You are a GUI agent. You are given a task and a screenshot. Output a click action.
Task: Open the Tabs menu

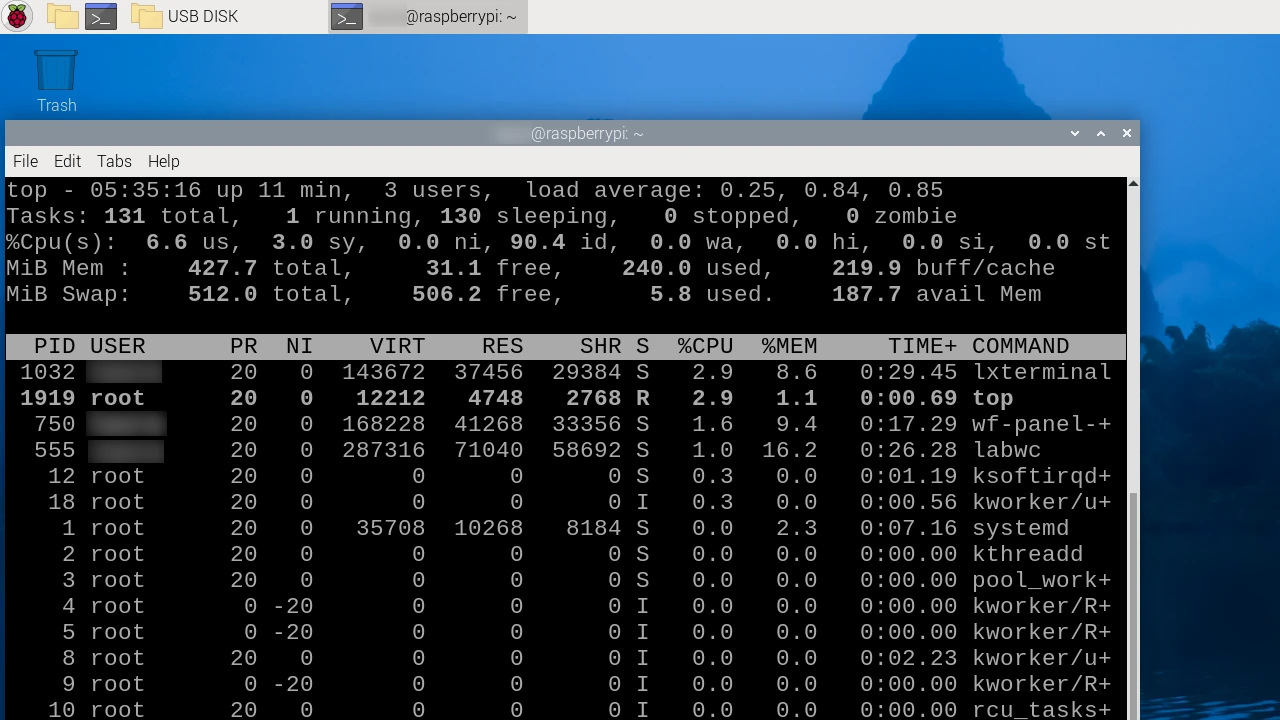point(114,161)
